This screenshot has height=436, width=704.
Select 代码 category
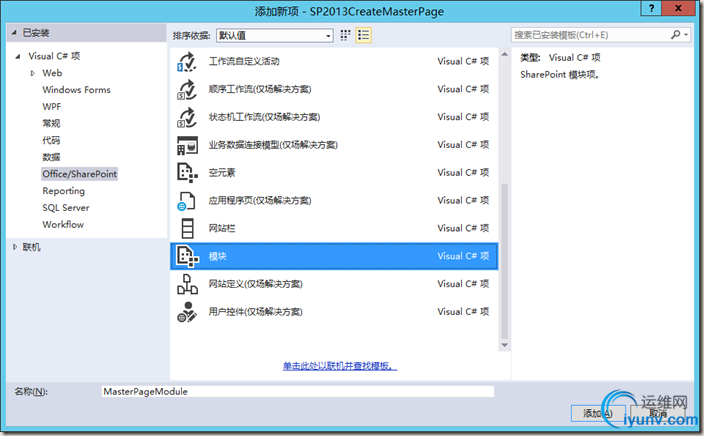[x=51, y=140]
